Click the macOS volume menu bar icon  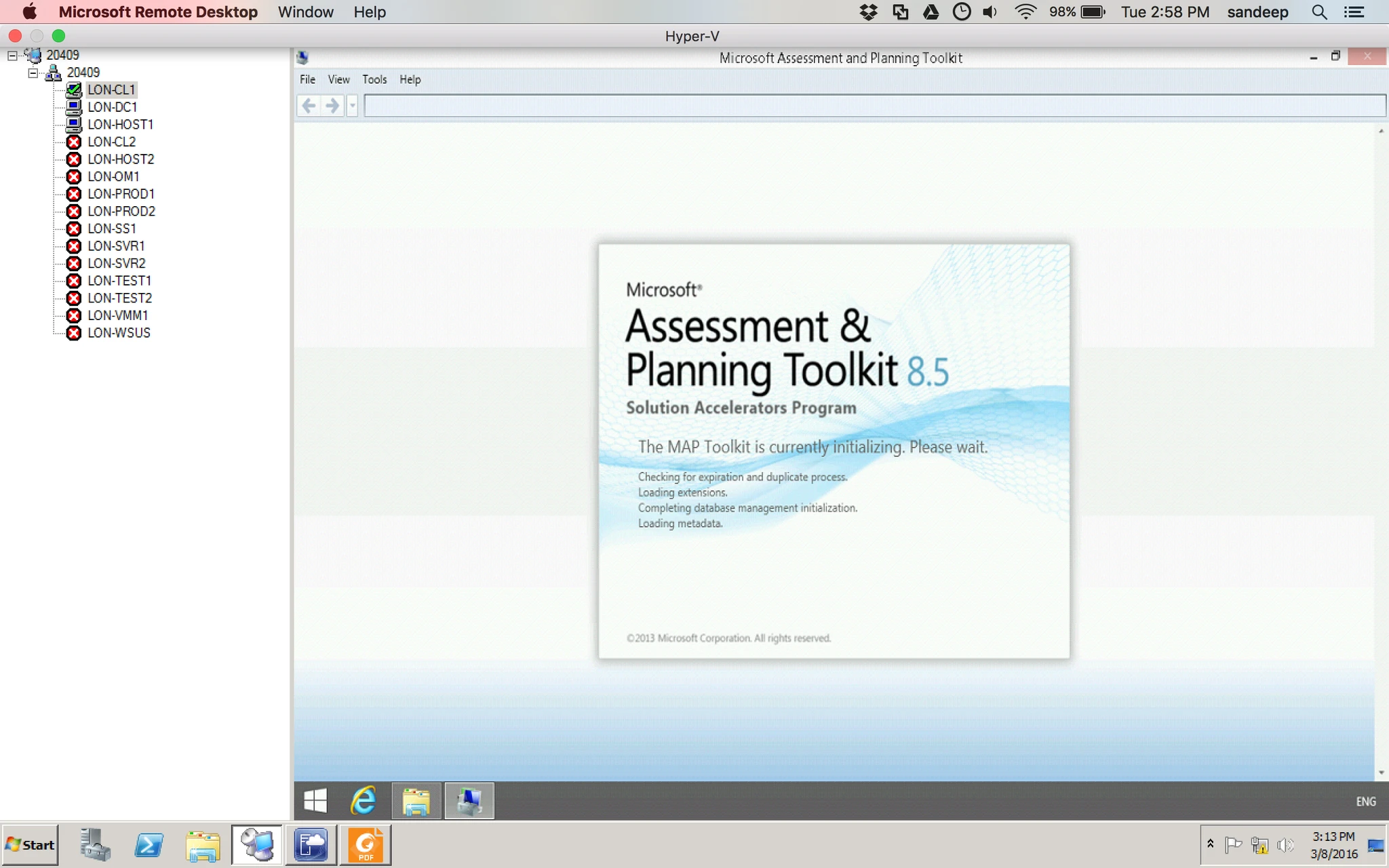coord(990,12)
